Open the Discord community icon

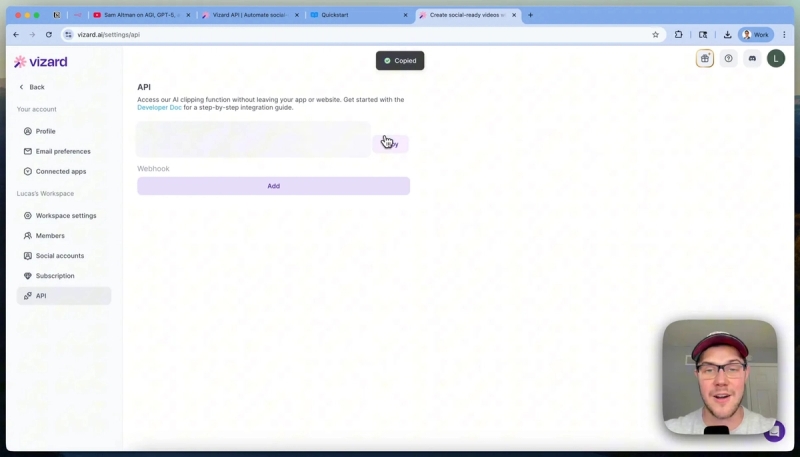click(752, 59)
